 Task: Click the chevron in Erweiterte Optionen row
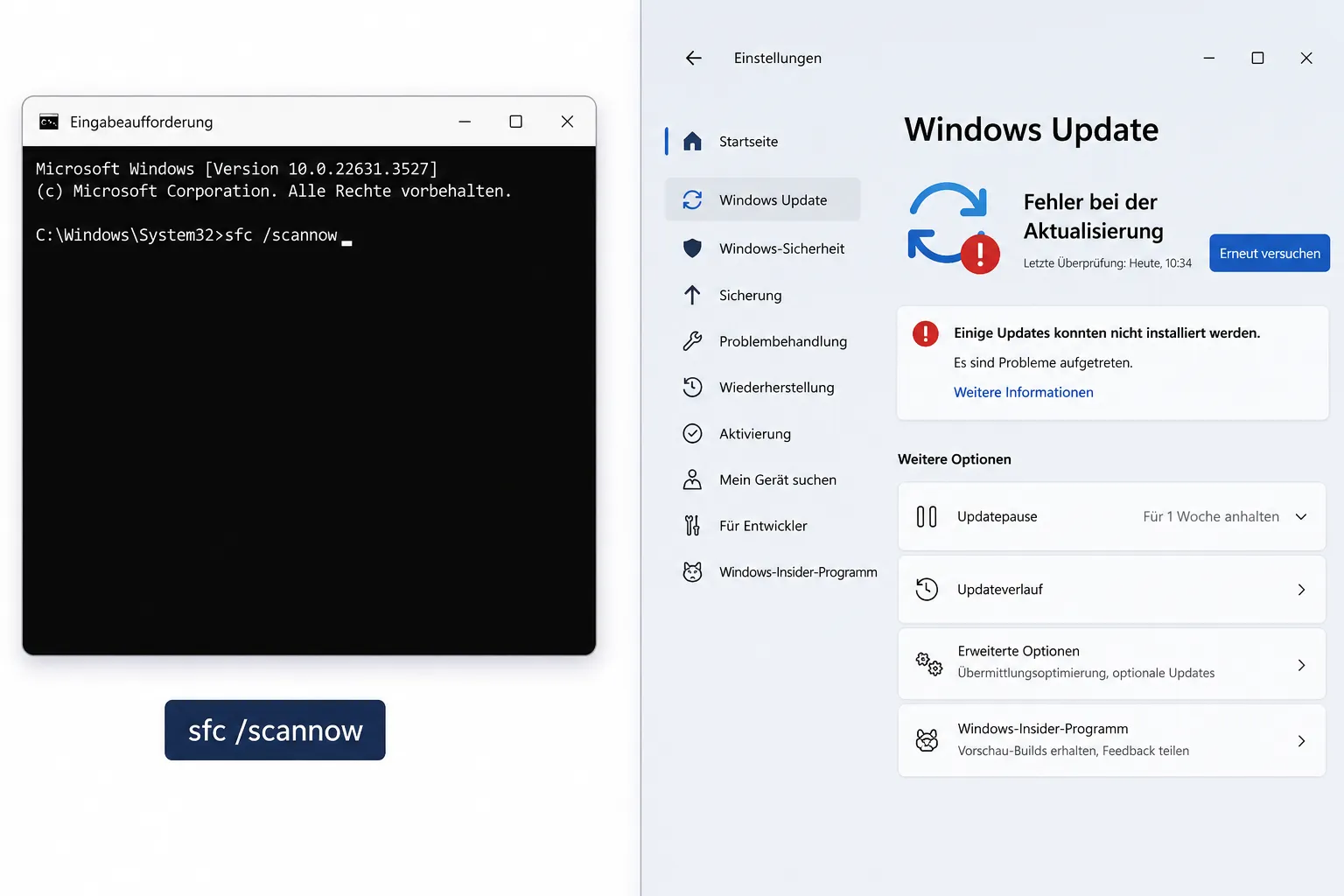pos(1301,665)
